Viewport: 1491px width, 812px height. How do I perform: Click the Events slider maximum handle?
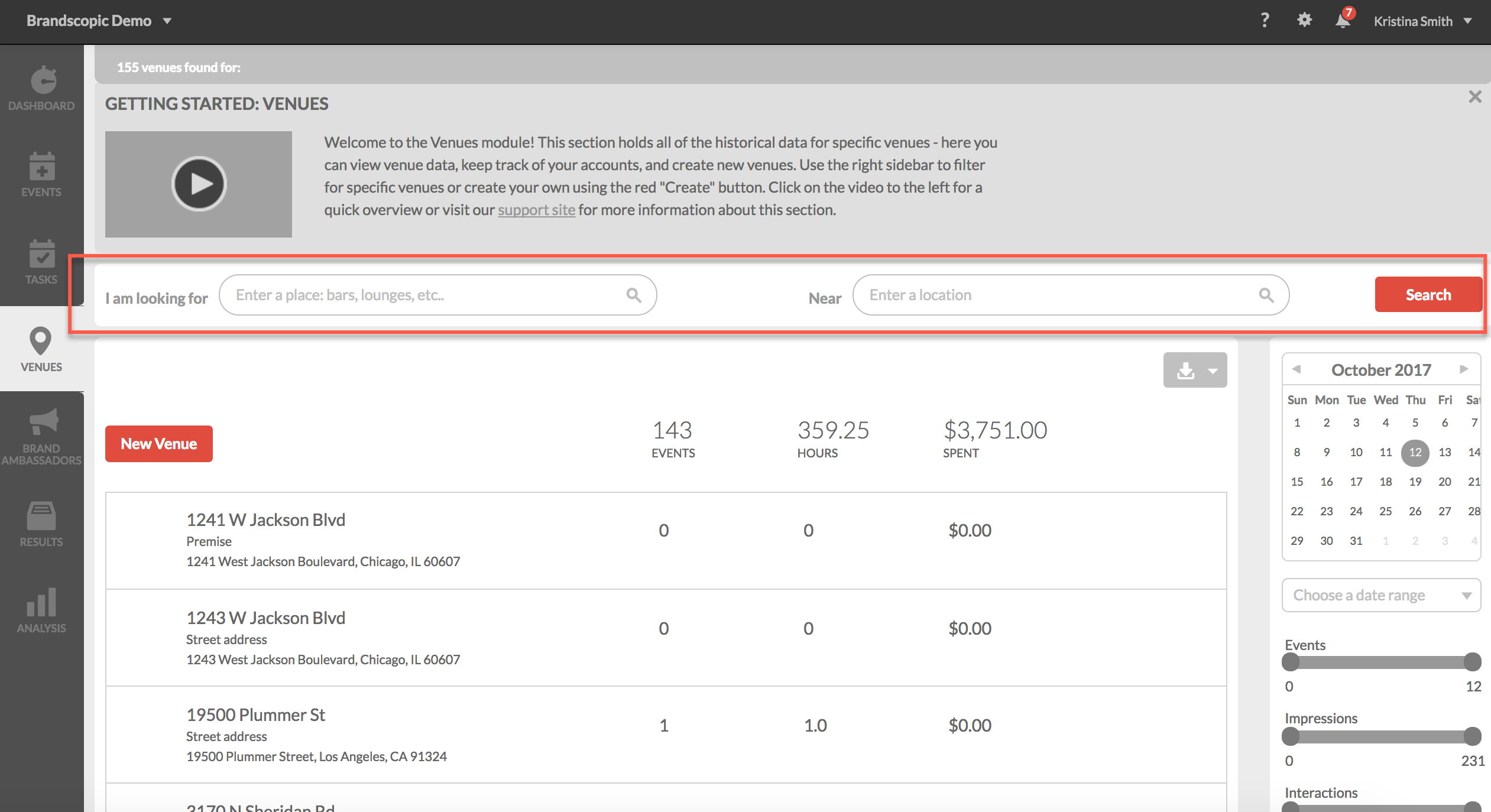(1472, 662)
